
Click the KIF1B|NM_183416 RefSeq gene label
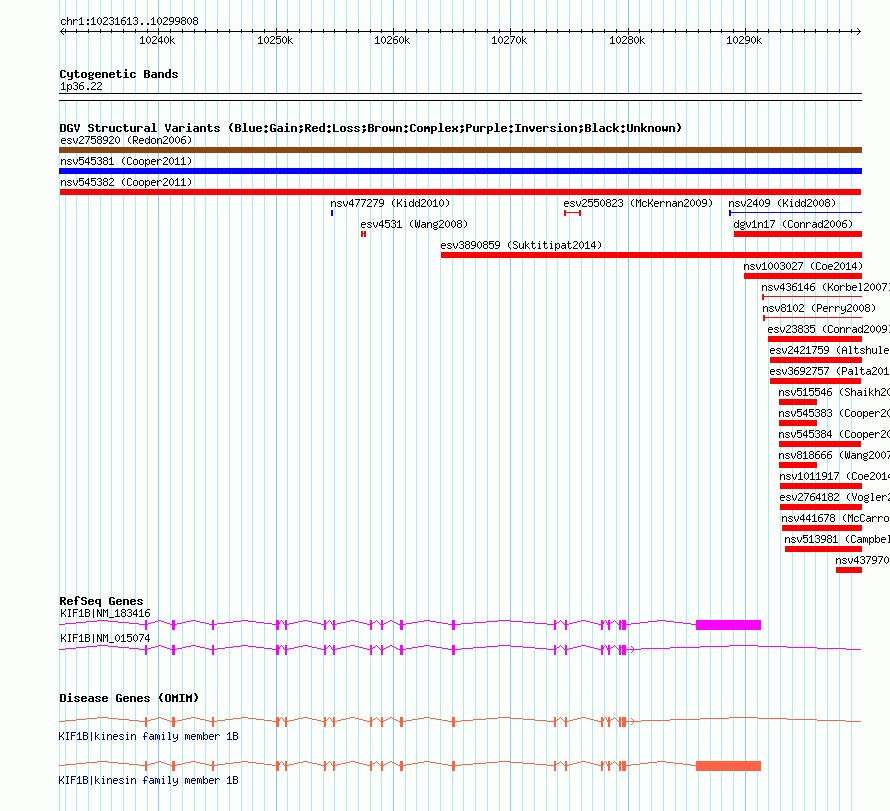tap(106, 613)
